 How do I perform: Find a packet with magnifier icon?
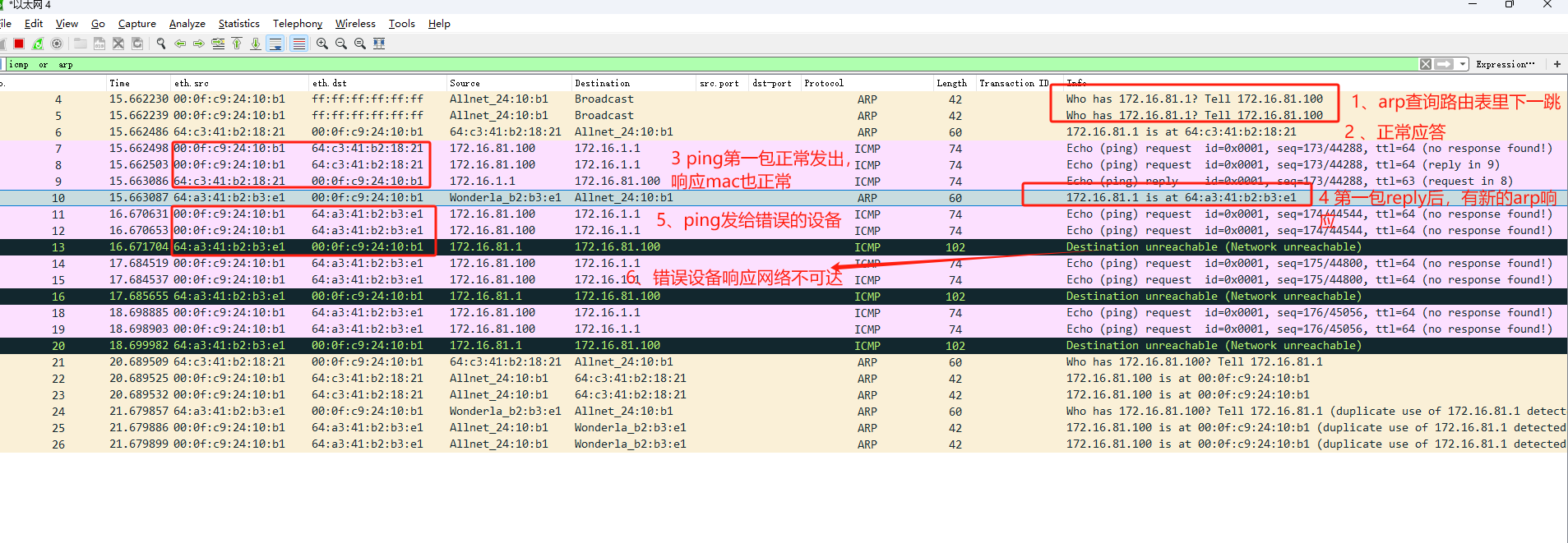161,44
